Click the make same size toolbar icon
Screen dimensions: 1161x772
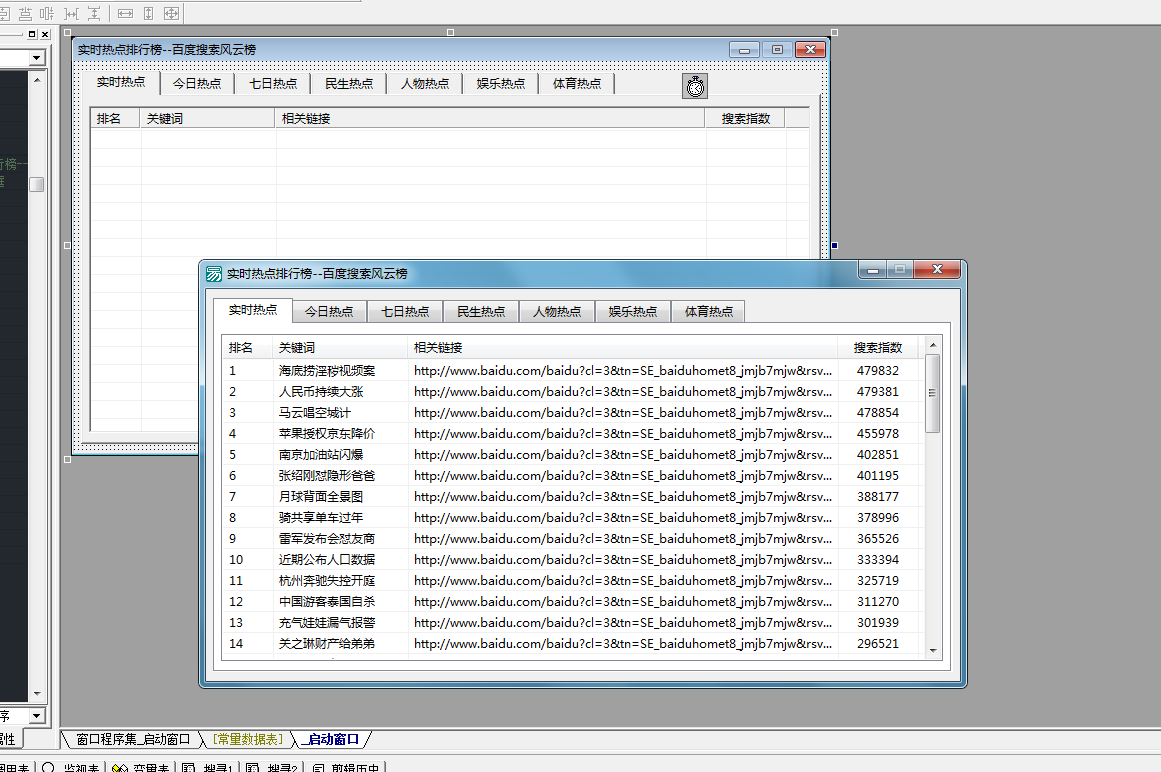171,13
